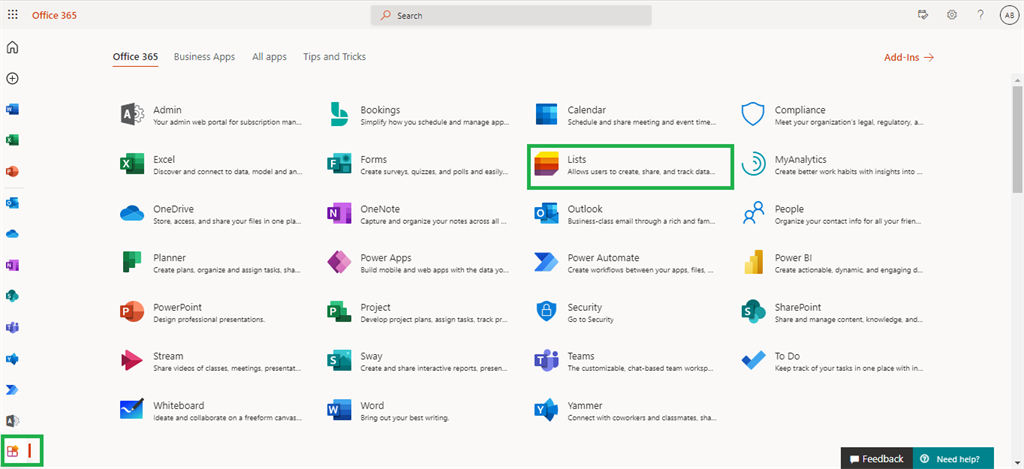Viewport: 1024px width, 469px height.
Task: Open Word from the left sidebar
Action: [x=12, y=109]
